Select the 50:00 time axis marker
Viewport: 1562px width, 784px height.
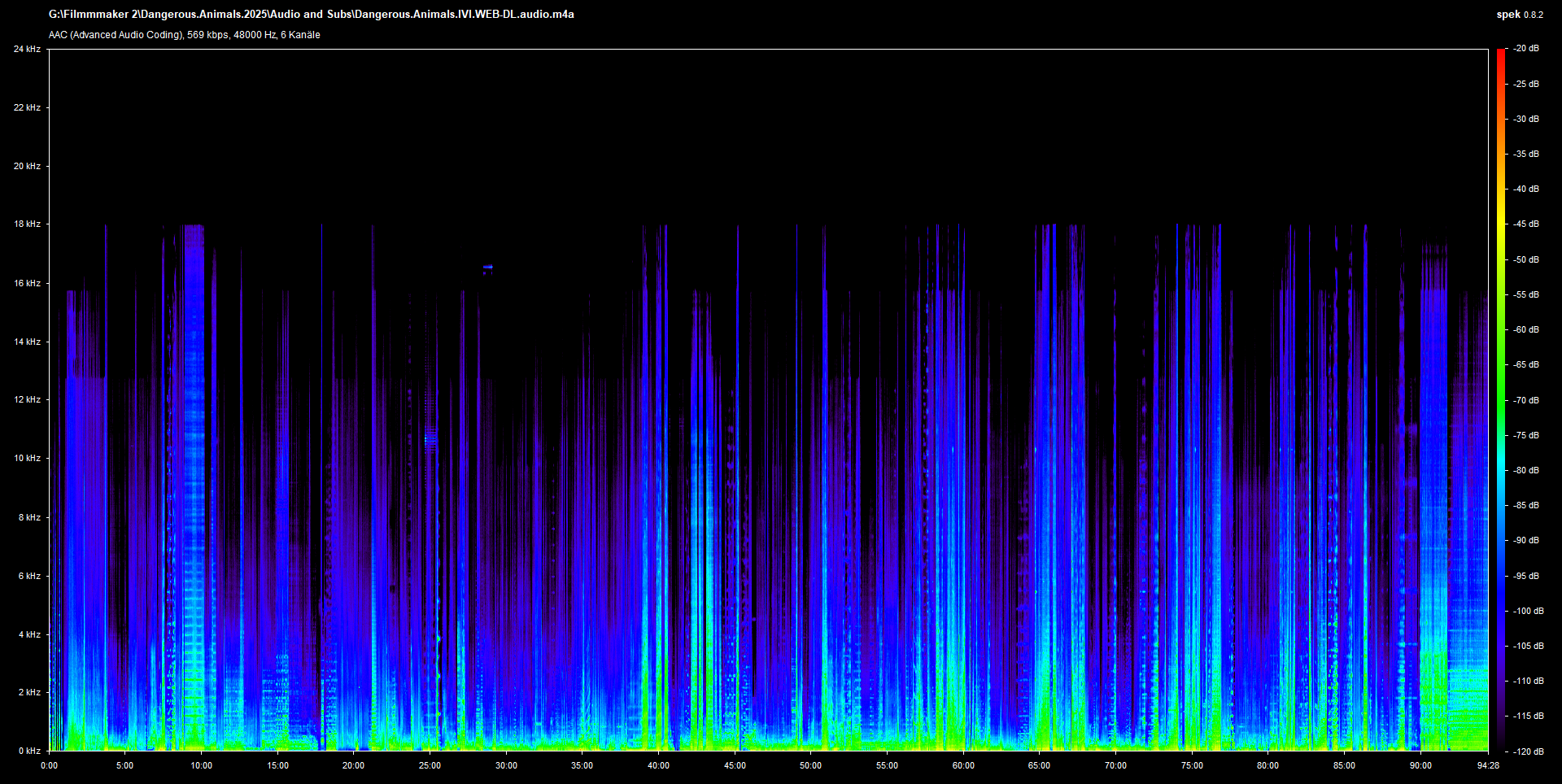click(810, 765)
